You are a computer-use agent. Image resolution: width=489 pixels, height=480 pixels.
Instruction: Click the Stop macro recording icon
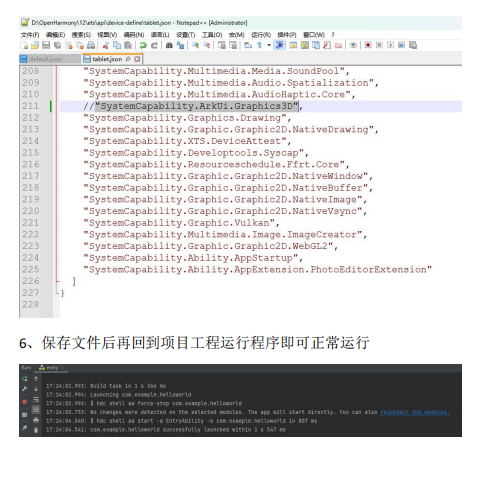(x=379, y=45)
